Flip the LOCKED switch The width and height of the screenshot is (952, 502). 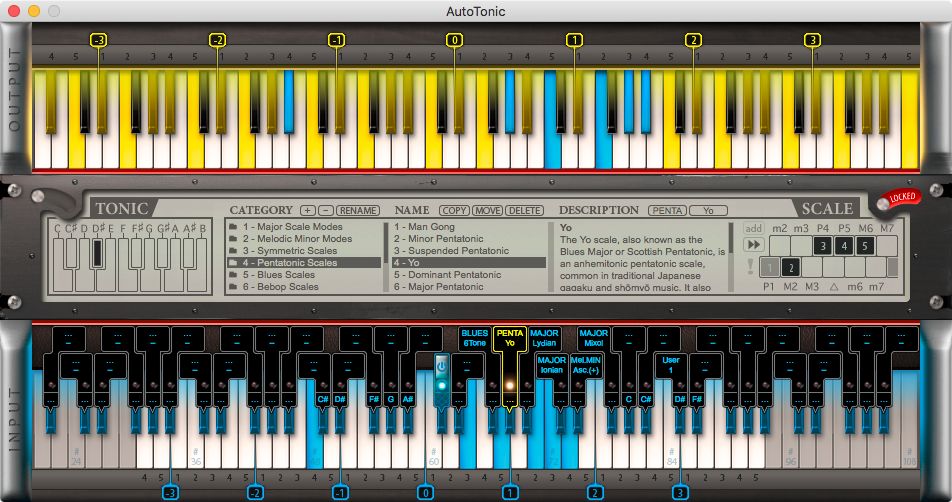pos(899,198)
